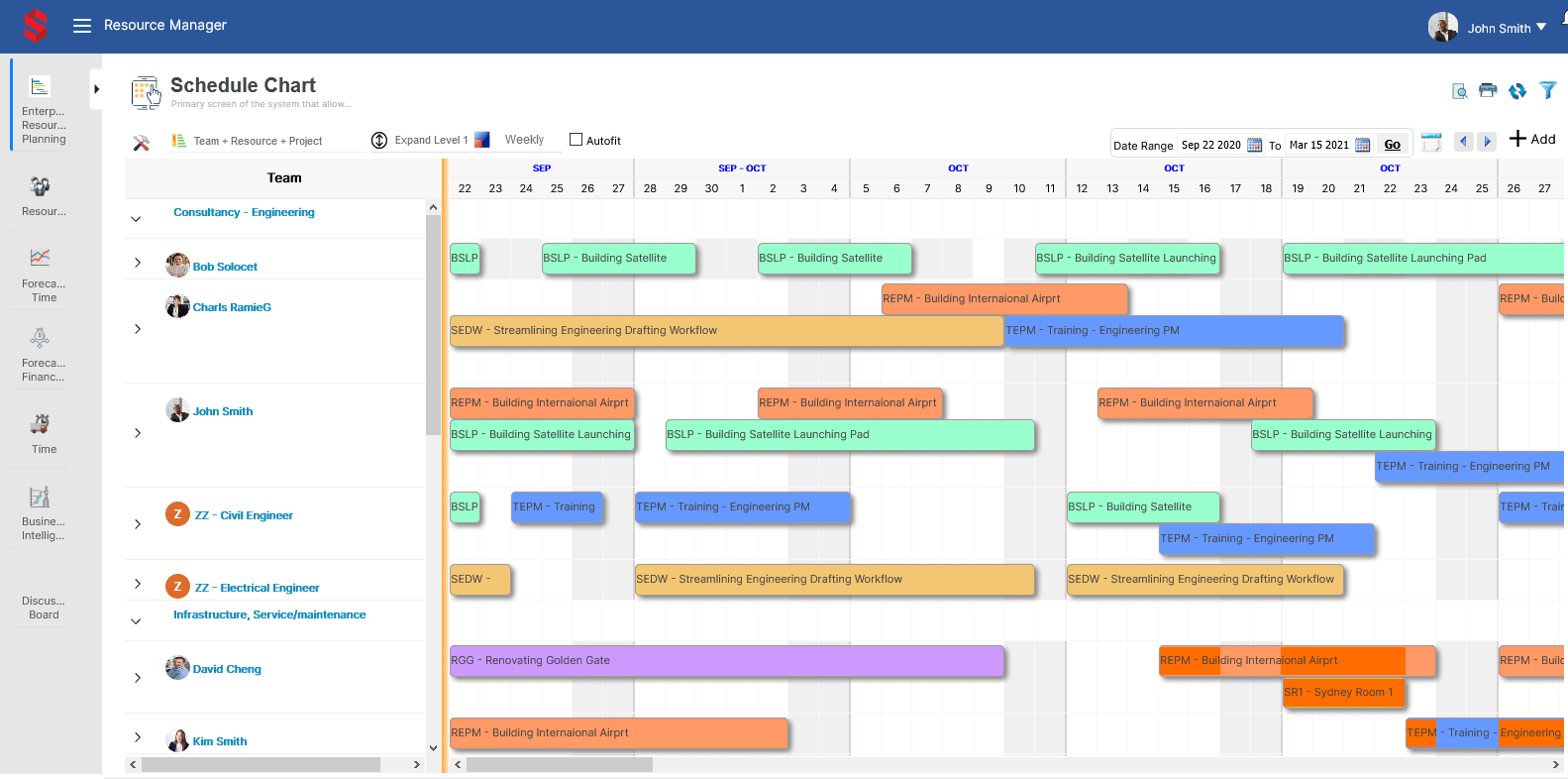Open the filter funnel icon
Image resolution: width=1568 pixels, height=779 pixels.
[1548, 91]
